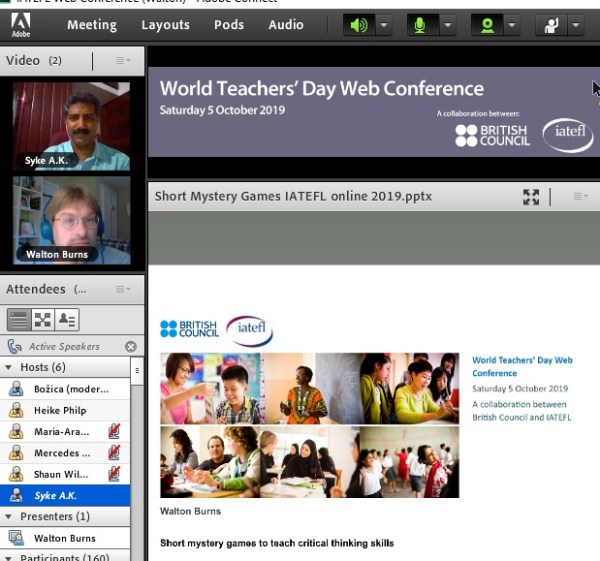600x561 pixels.
Task: Click the Active Speakers phone icon
Action: click(15, 346)
